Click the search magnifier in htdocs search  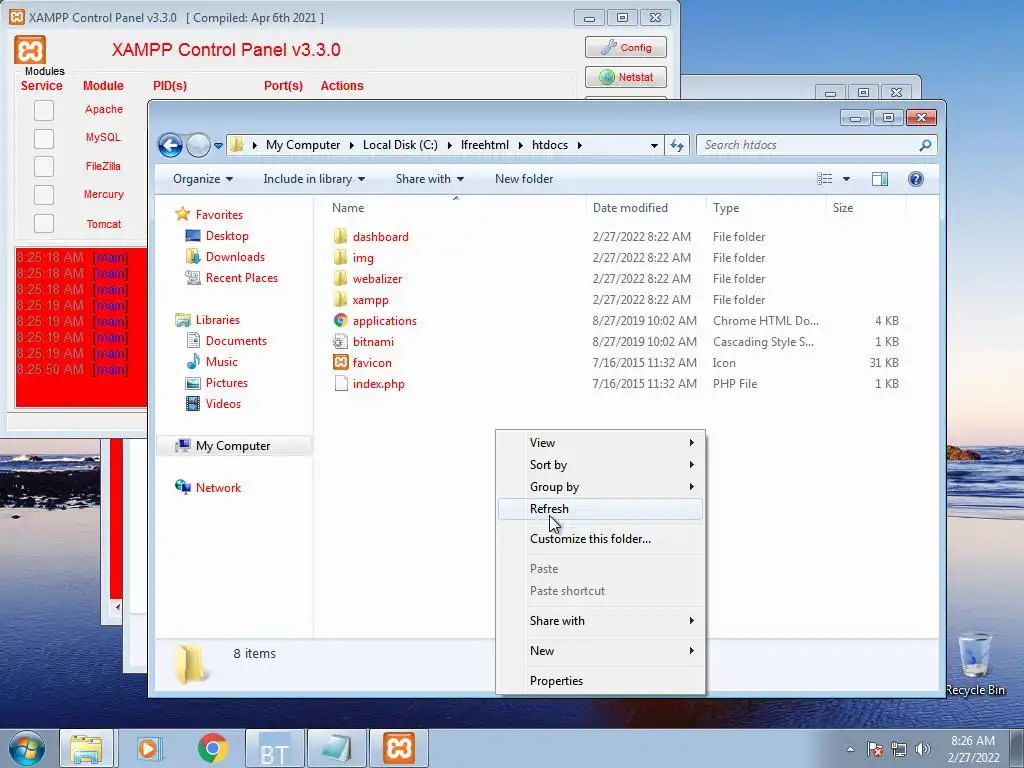pos(925,145)
